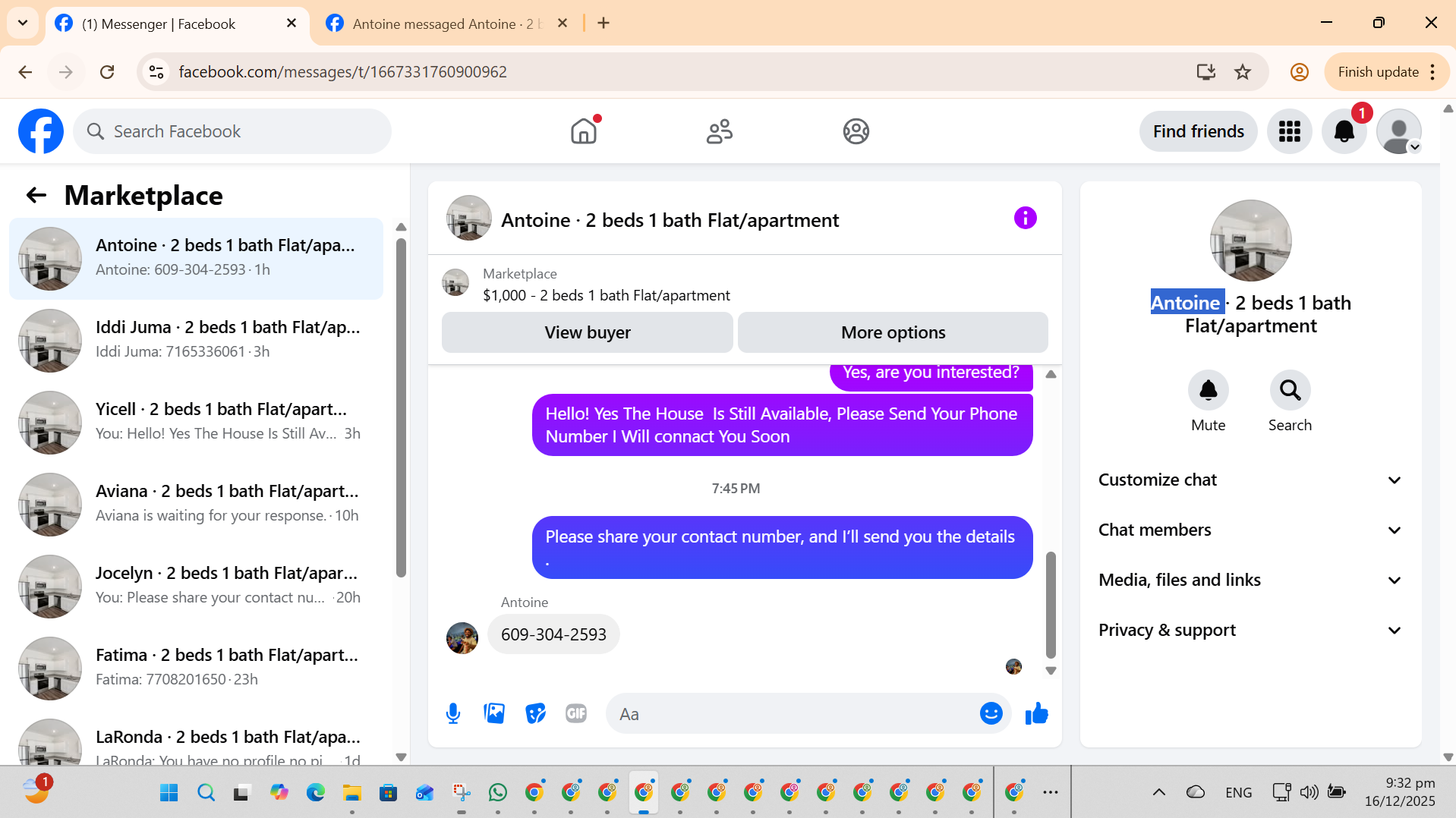Reload the page
The height and width of the screenshot is (818, 1456).
click(107, 72)
